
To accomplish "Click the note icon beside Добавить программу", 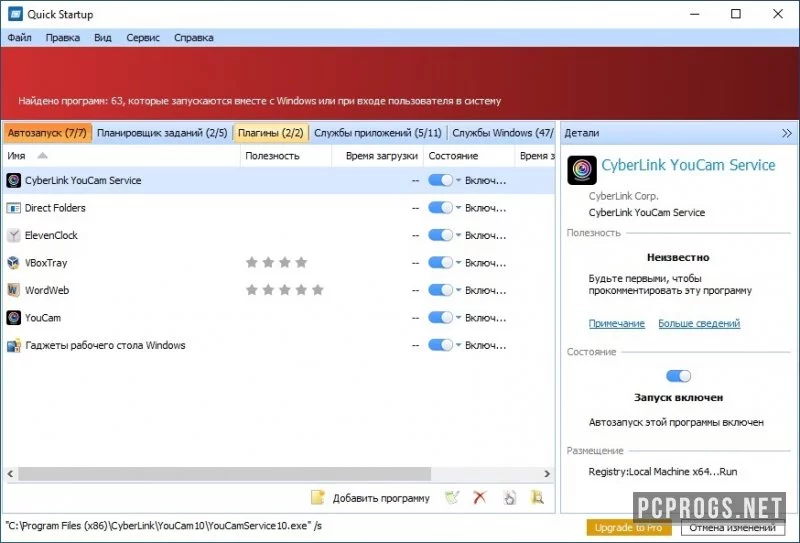I will (317, 498).
